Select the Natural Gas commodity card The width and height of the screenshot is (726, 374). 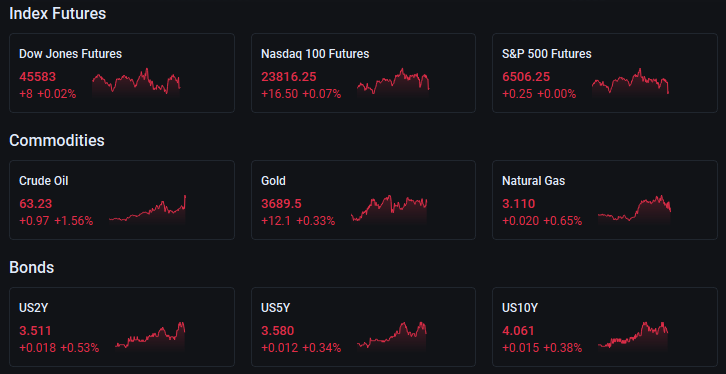coord(605,200)
